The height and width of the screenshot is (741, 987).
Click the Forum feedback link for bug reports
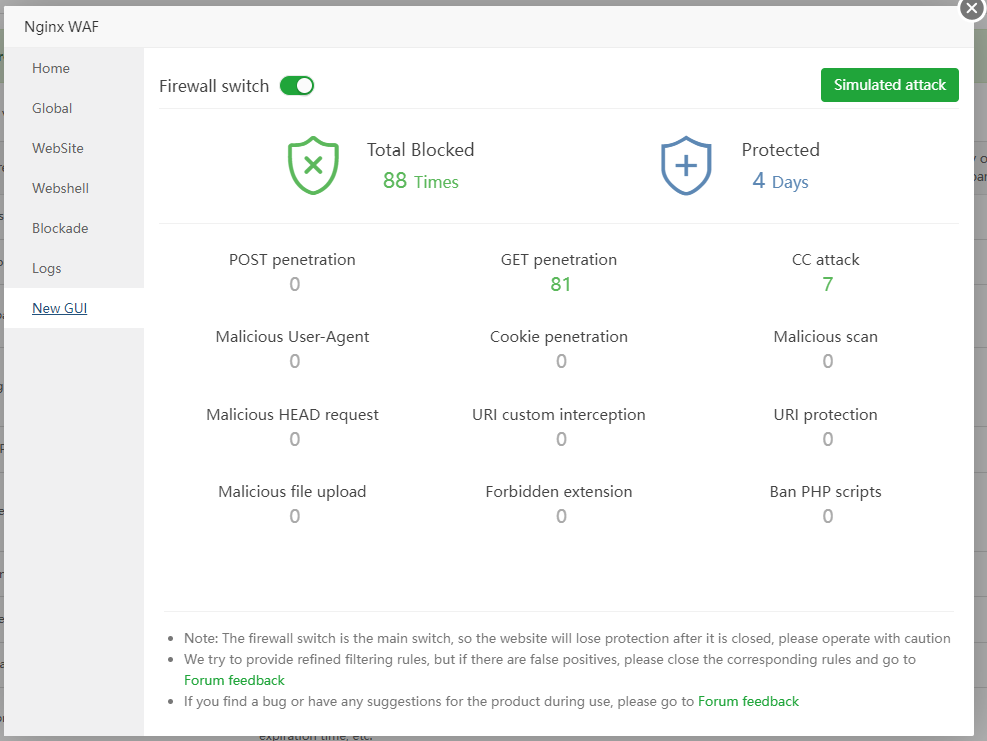coord(748,701)
